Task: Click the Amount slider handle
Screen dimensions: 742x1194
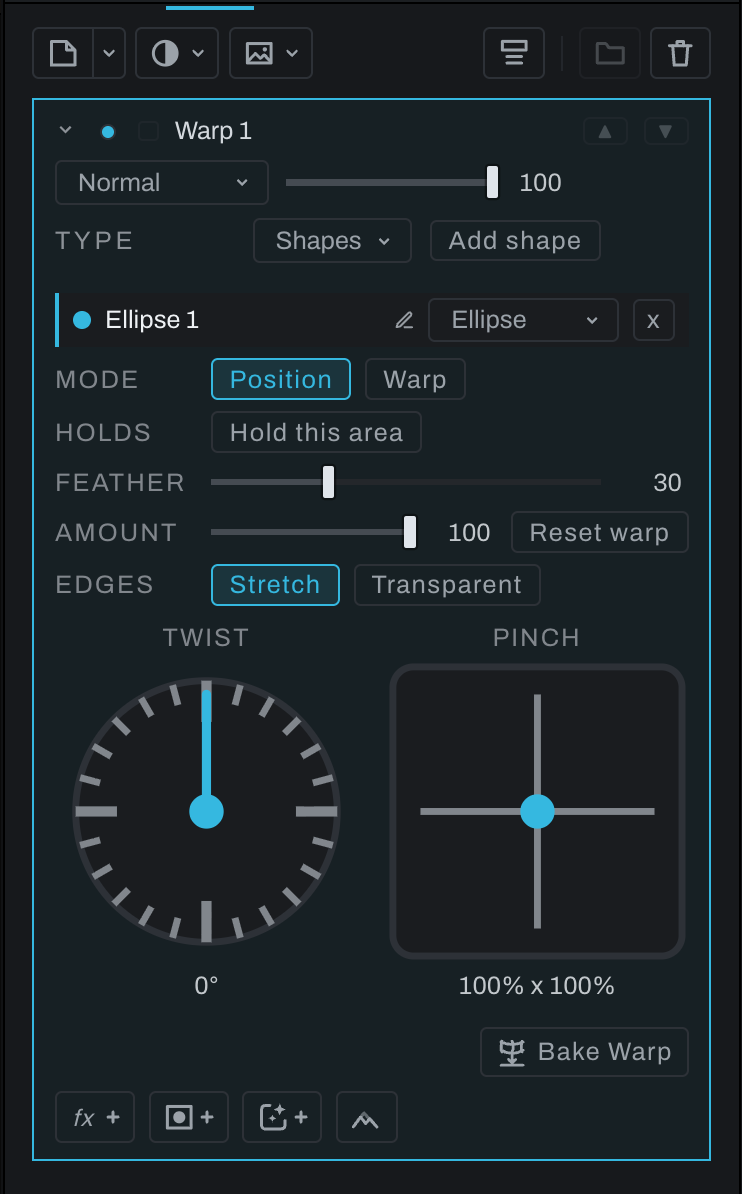Action: tap(410, 532)
